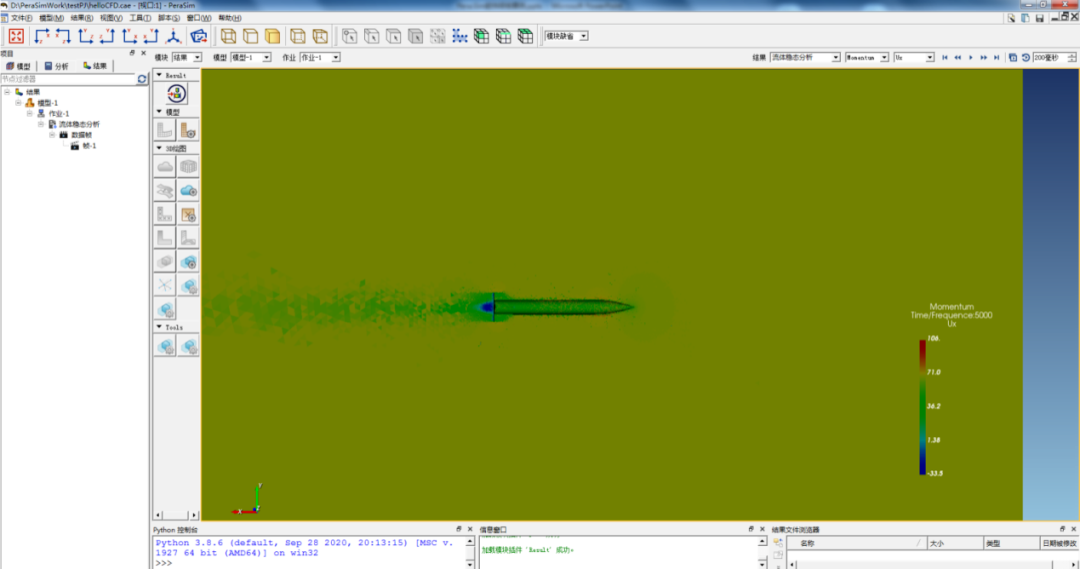Jump to the last frame button
The width and height of the screenshot is (1080, 569).
(x=996, y=58)
